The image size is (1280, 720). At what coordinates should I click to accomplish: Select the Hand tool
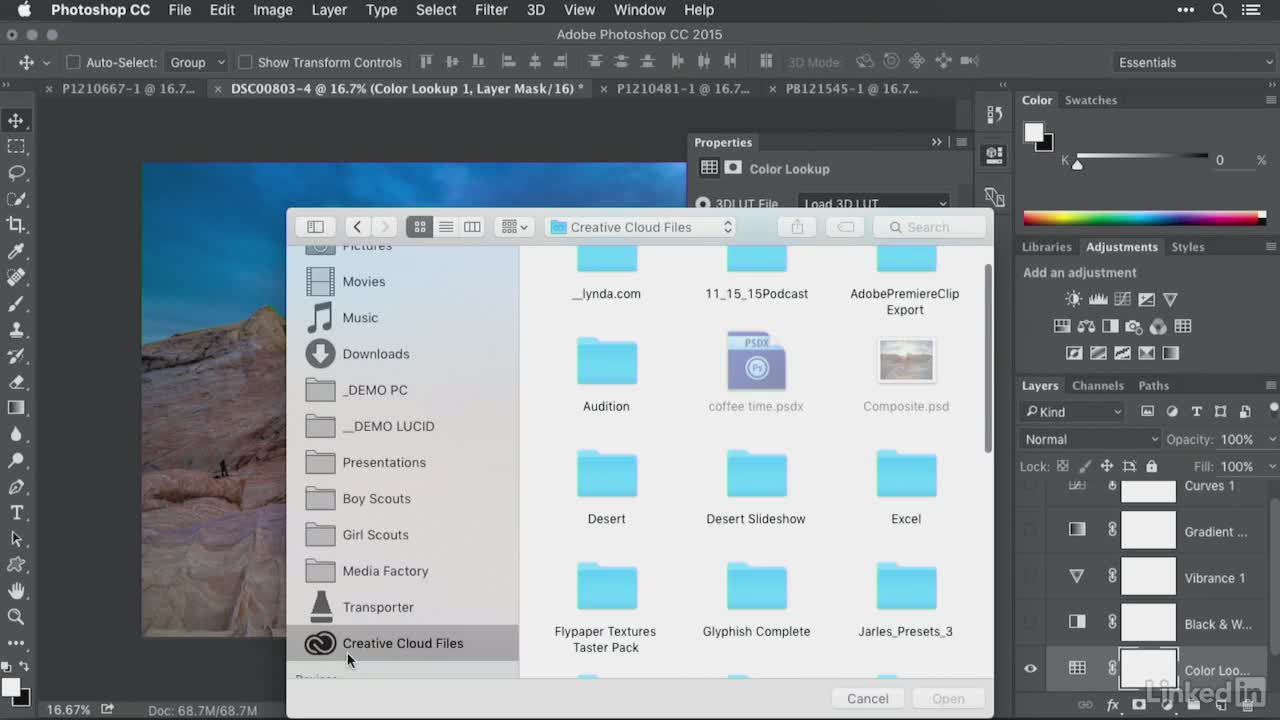16,591
